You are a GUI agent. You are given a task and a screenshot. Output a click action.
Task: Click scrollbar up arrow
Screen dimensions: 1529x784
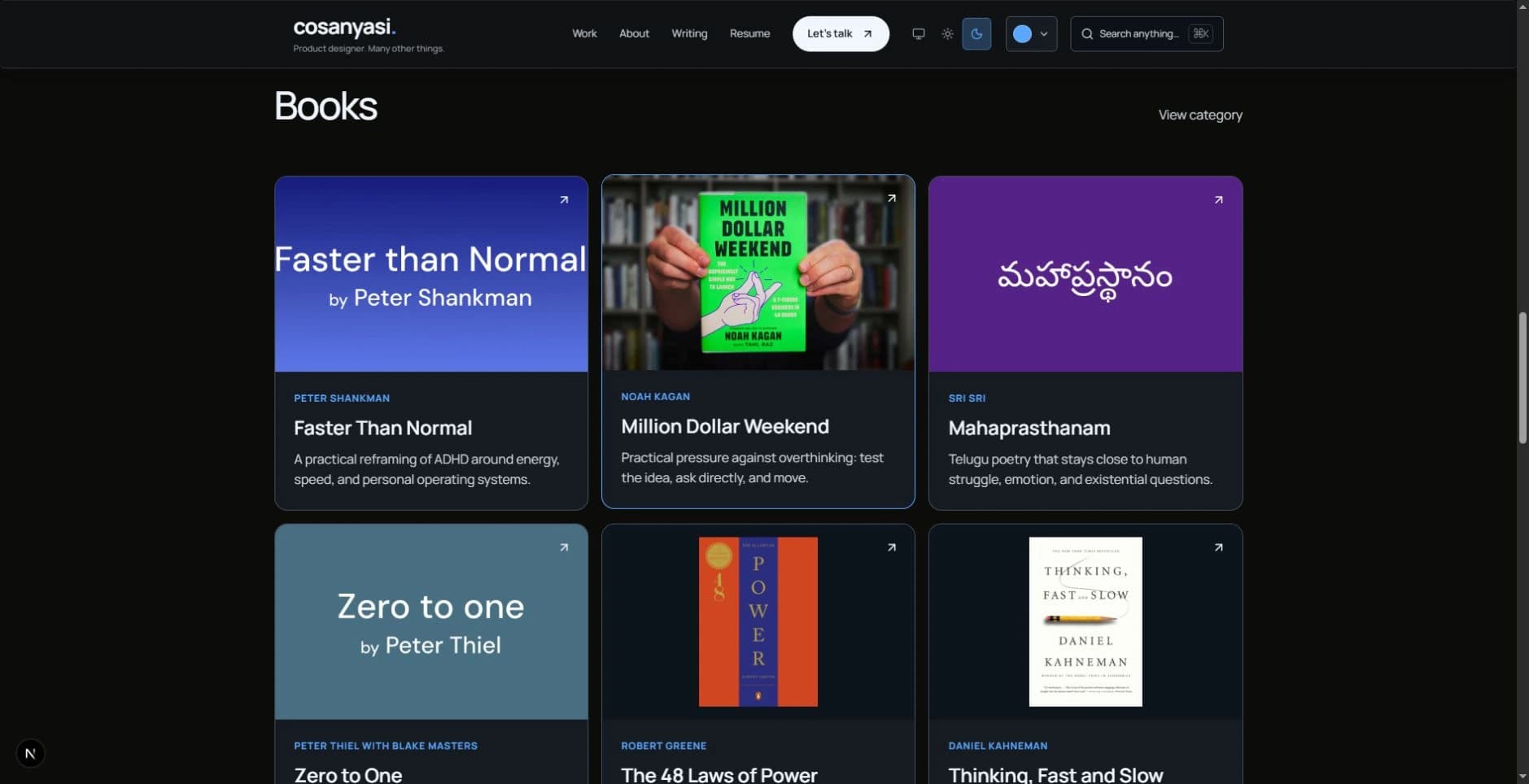[x=1522, y=7]
